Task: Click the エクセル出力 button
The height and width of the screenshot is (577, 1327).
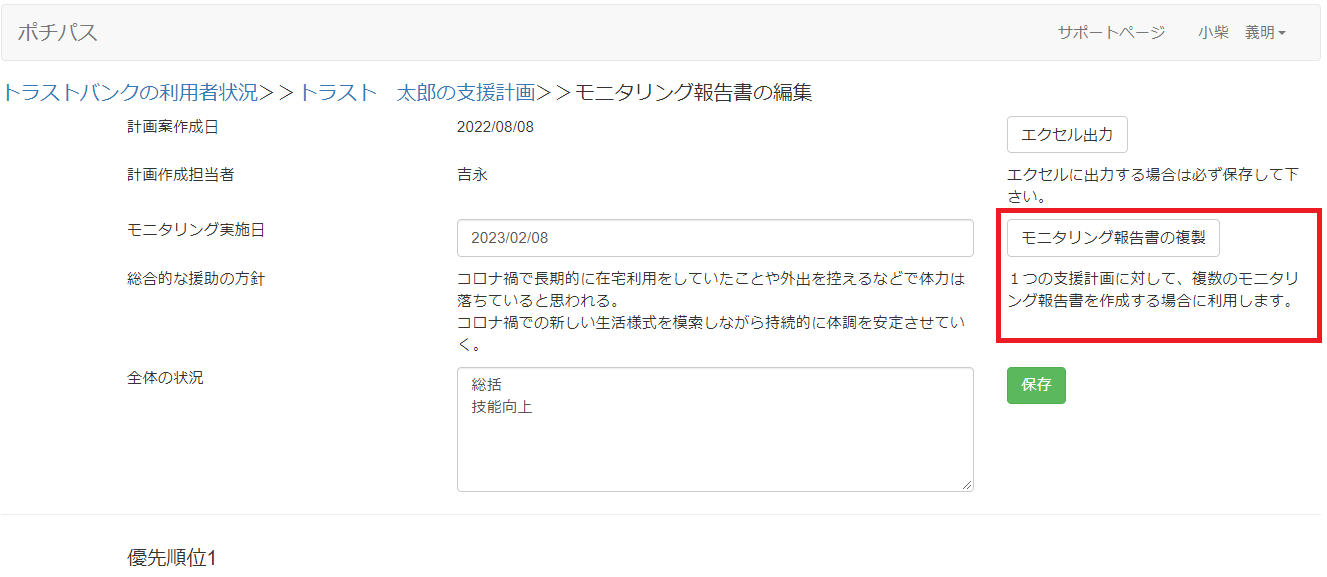Action: click(x=1067, y=135)
